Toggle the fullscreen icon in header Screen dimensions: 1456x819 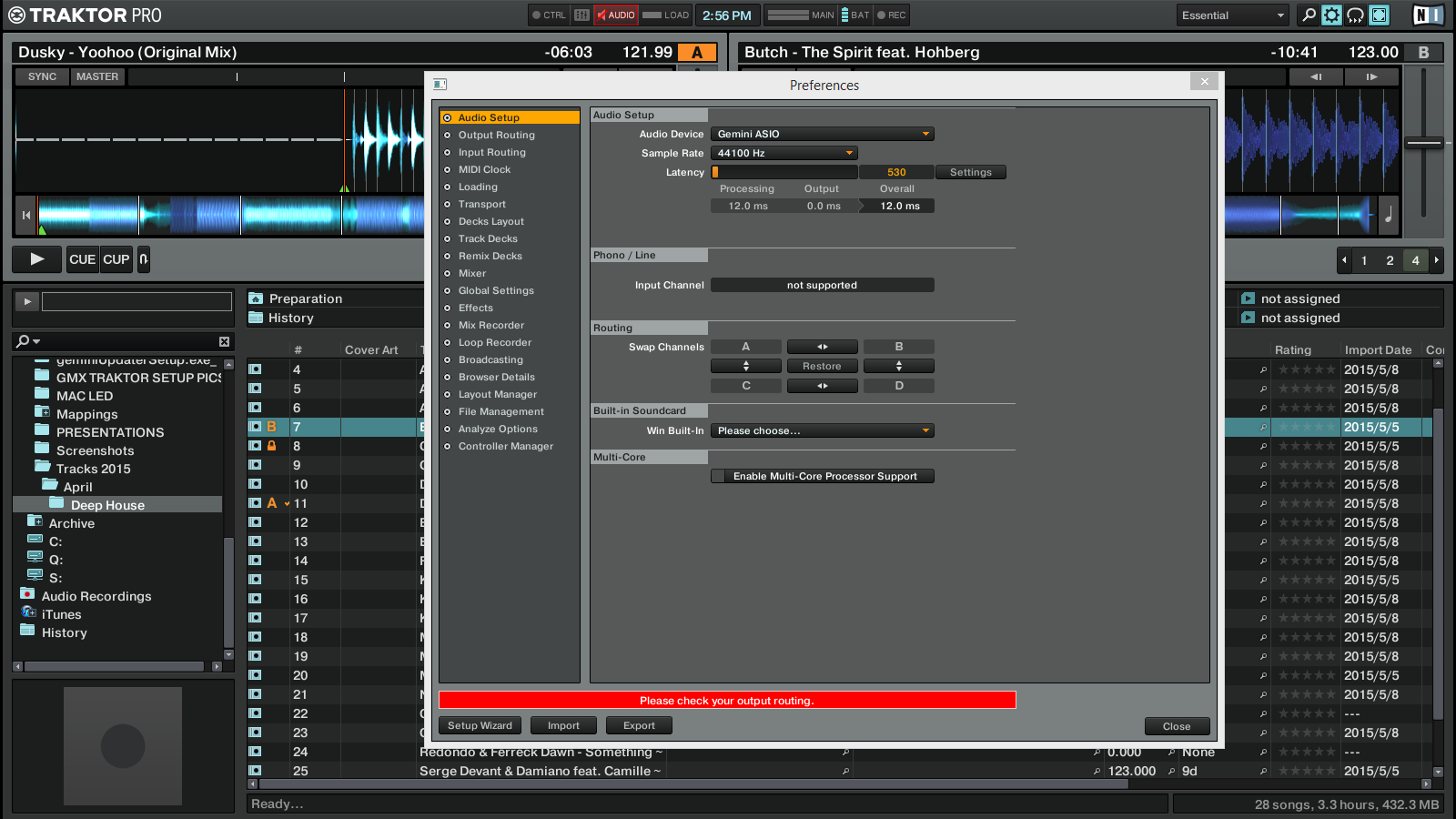click(1380, 15)
